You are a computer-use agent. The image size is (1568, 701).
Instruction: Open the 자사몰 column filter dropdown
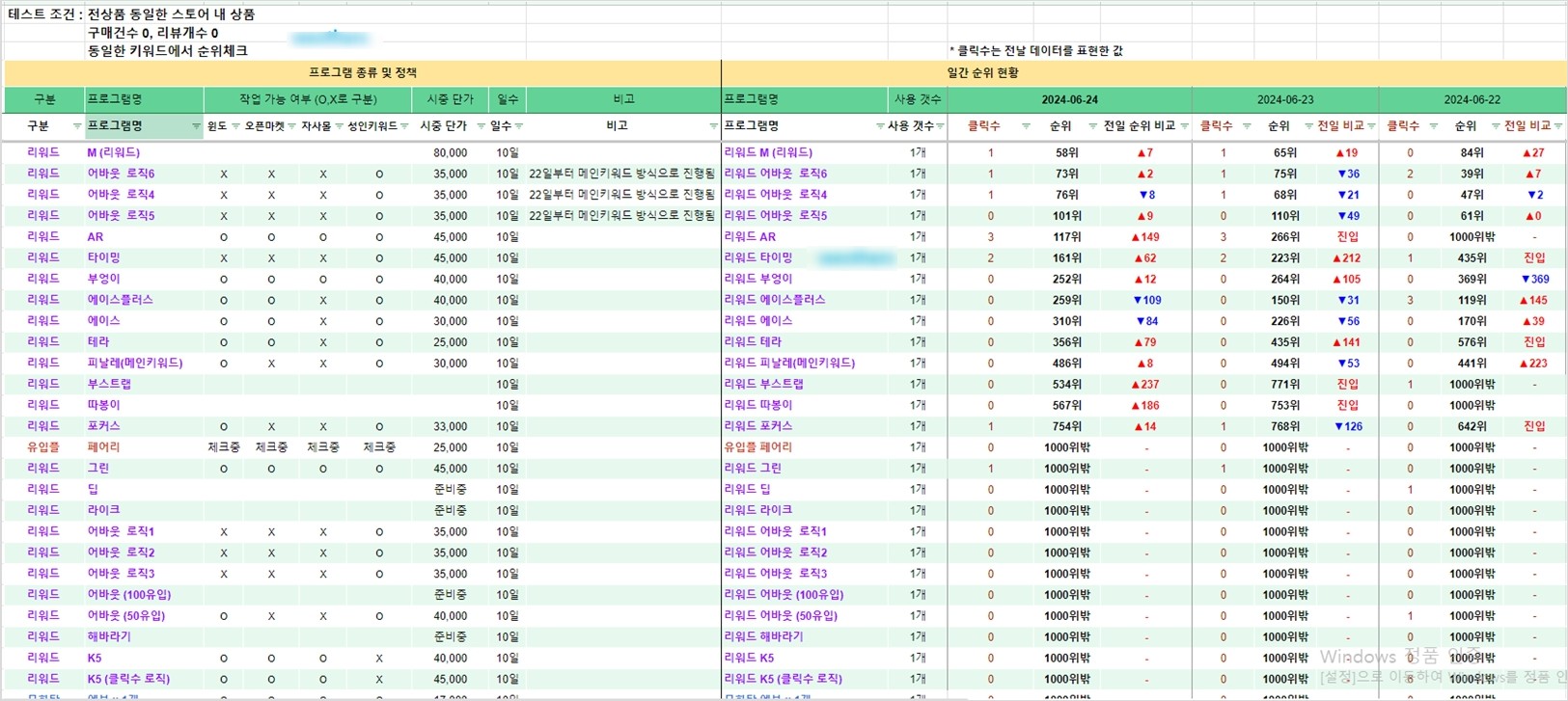(340, 126)
